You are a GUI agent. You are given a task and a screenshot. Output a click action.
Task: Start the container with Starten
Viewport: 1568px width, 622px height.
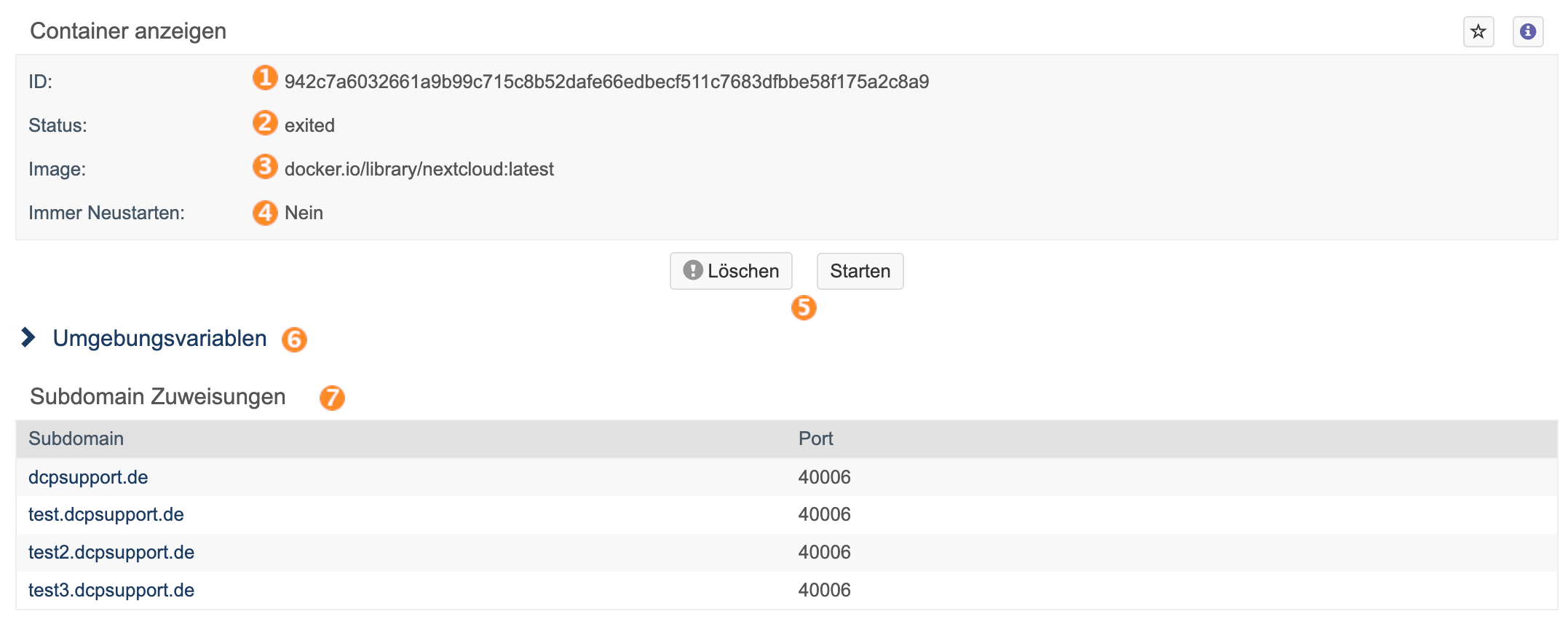(860, 271)
